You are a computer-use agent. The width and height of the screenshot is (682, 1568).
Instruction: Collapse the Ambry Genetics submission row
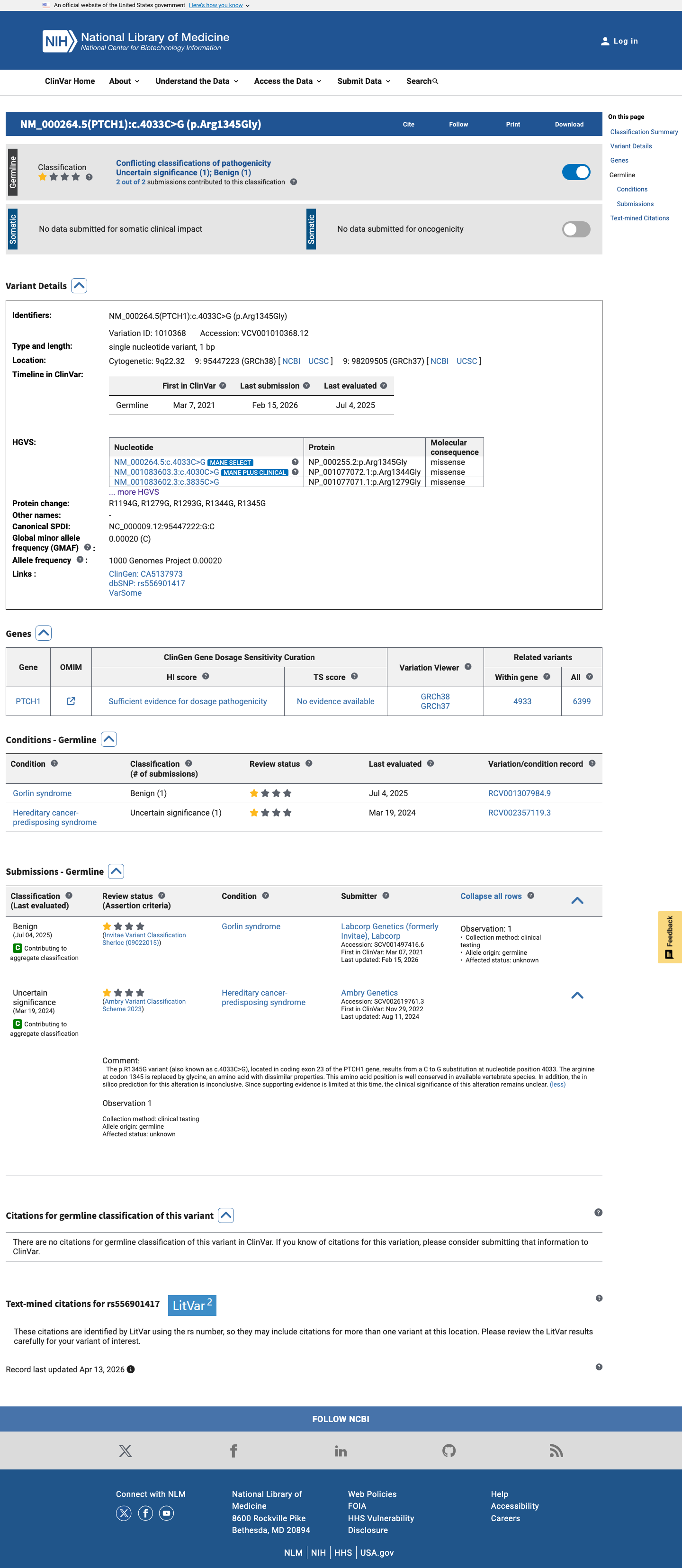577,996
